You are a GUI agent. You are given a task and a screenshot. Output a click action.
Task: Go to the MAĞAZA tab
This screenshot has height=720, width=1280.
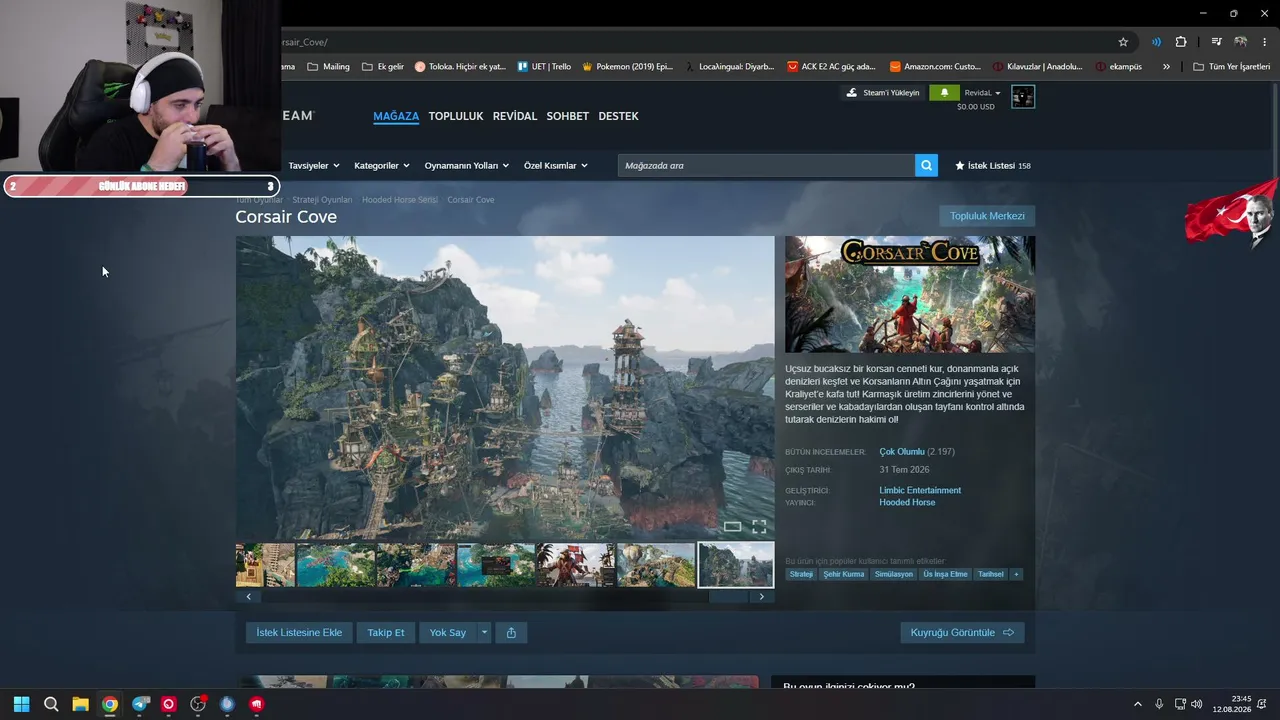click(396, 116)
